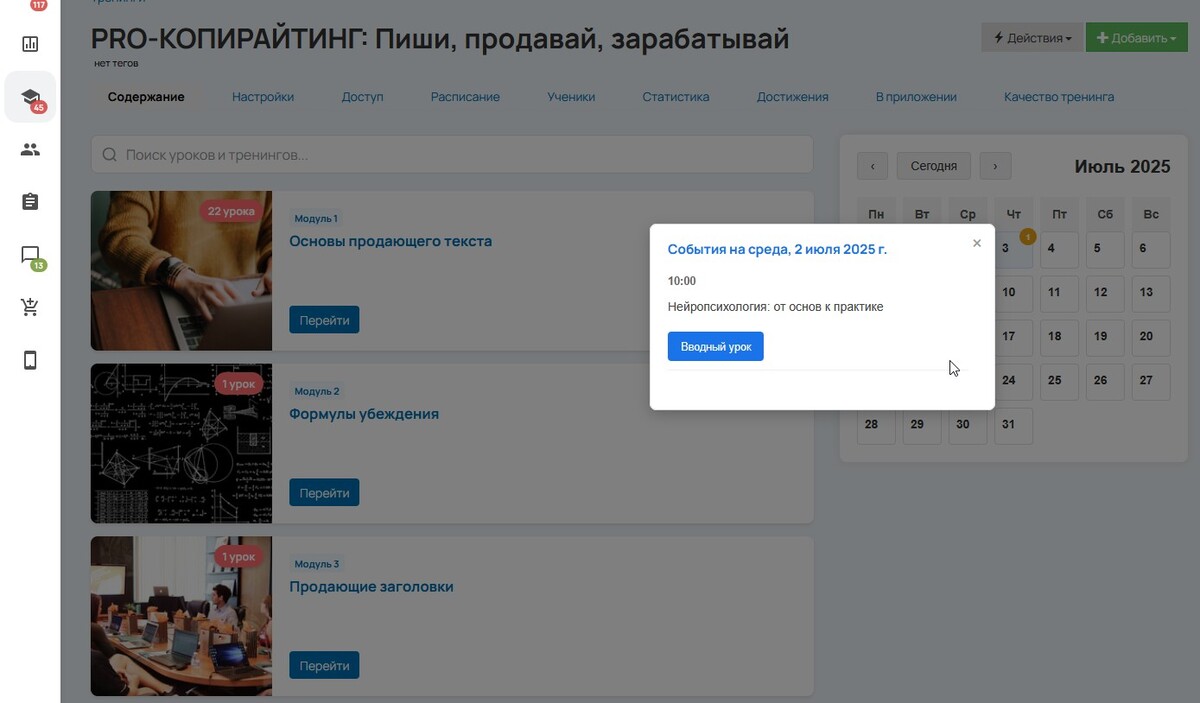Click the lessons and trainings search field
Viewport: 1200px width, 703px height.
[452, 155]
